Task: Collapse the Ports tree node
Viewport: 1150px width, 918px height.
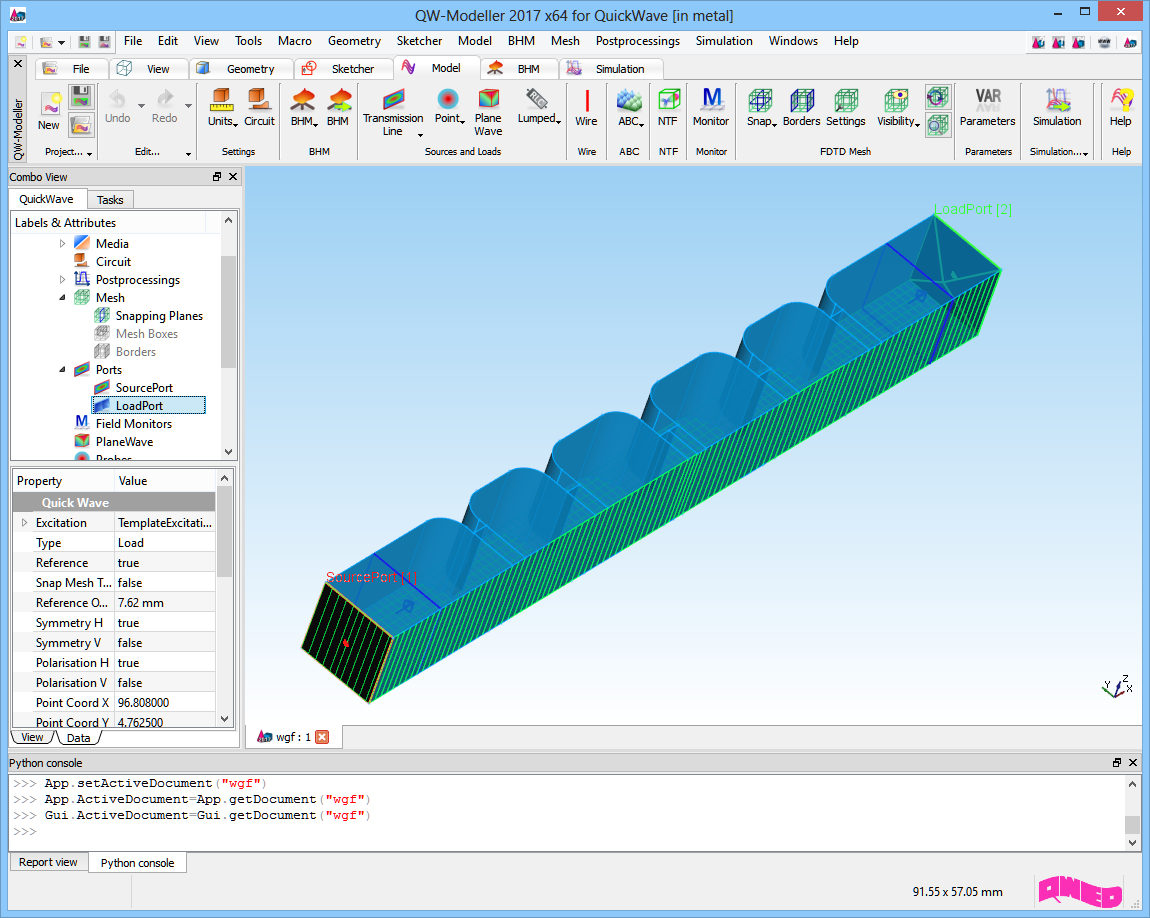Action: click(62, 370)
